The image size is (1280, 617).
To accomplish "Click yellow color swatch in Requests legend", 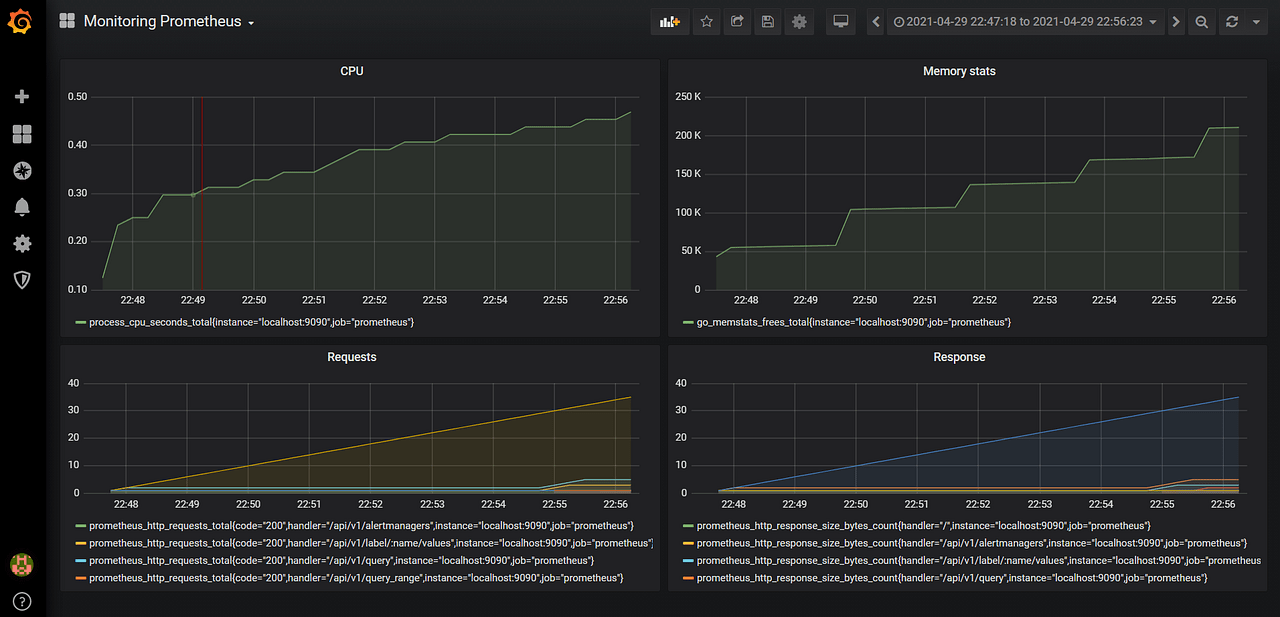I will (x=80, y=543).
